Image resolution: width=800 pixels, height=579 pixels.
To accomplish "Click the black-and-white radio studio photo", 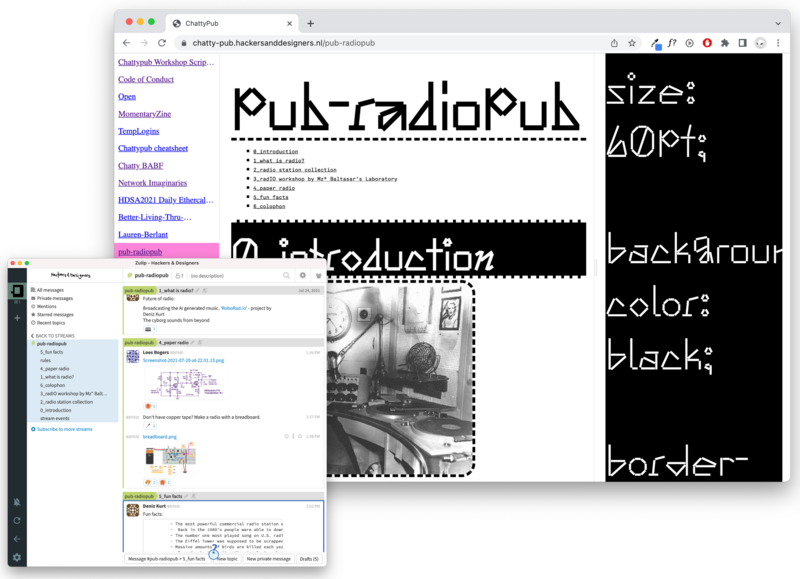I will coord(400,379).
